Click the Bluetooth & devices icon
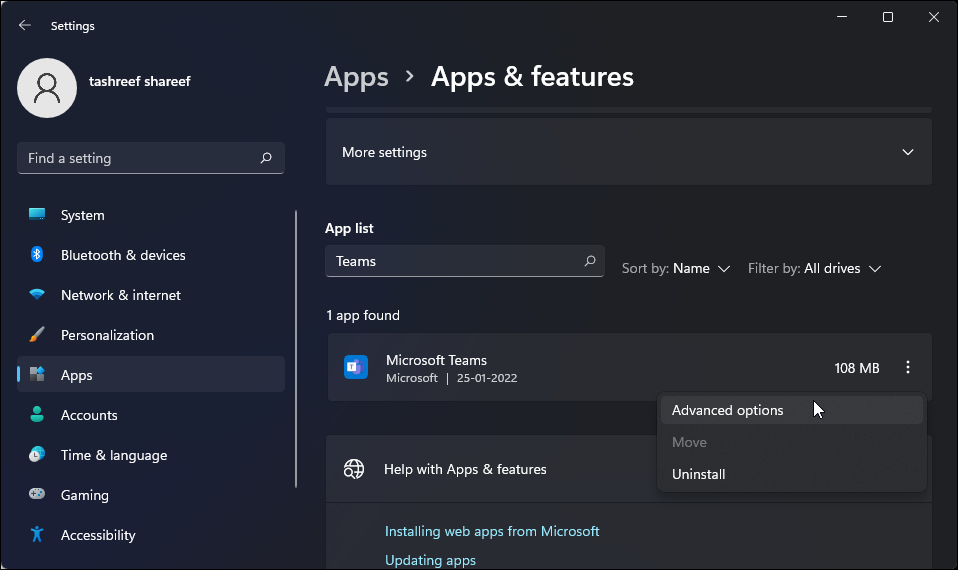The width and height of the screenshot is (958, 570). click(x=37, y=255)
